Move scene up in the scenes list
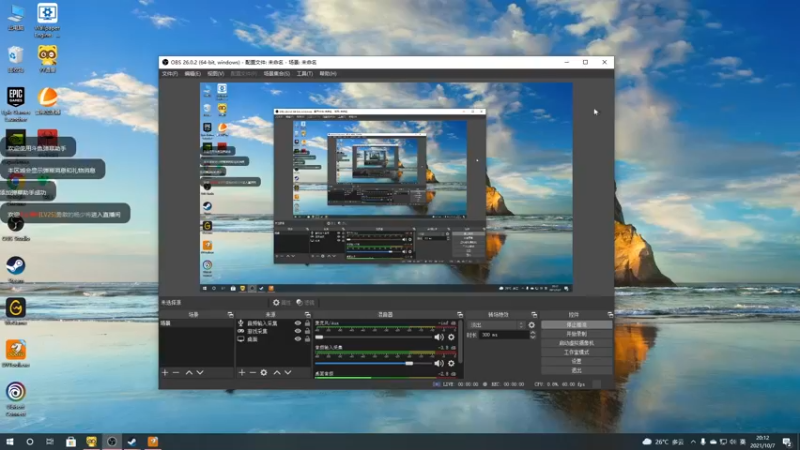800x450 pixels. tap(189, 373)
